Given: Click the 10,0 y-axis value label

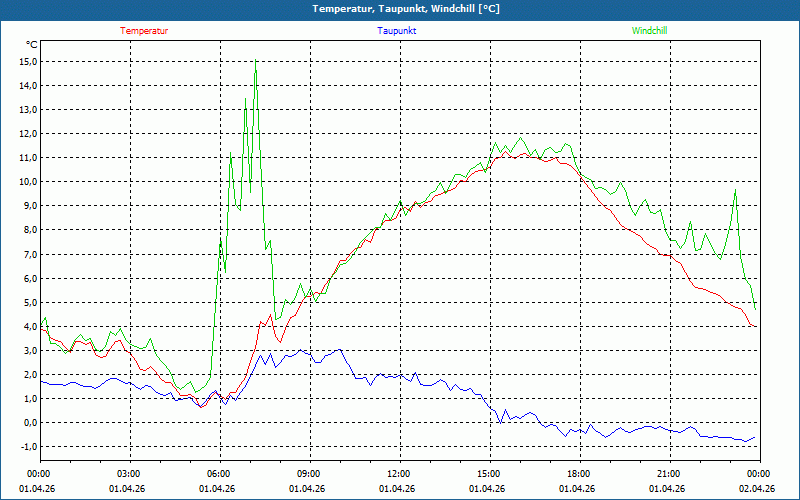Looking at the screenshot, I should point(28,182).
